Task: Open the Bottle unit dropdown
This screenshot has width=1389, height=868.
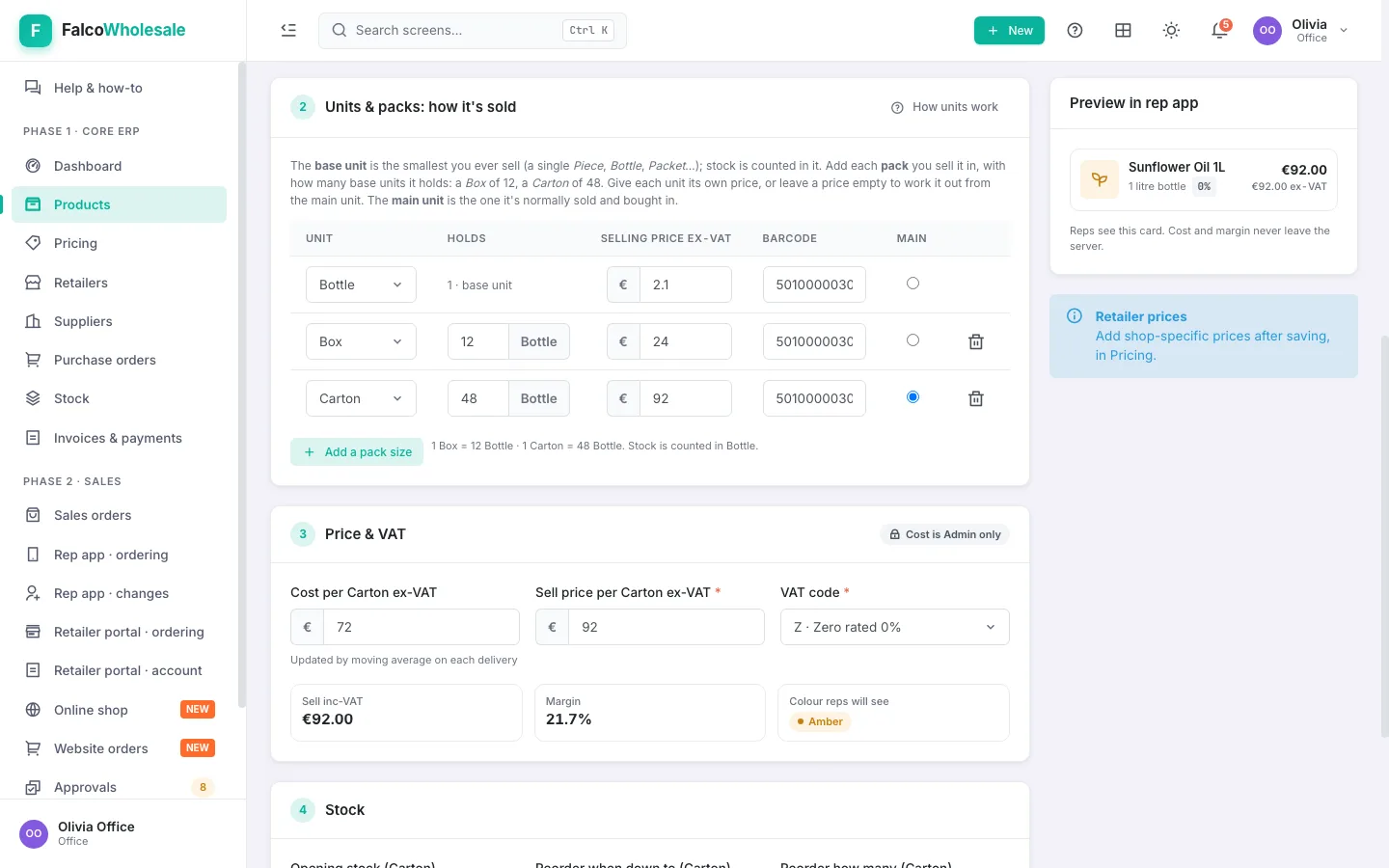Action: pos(361,285)
